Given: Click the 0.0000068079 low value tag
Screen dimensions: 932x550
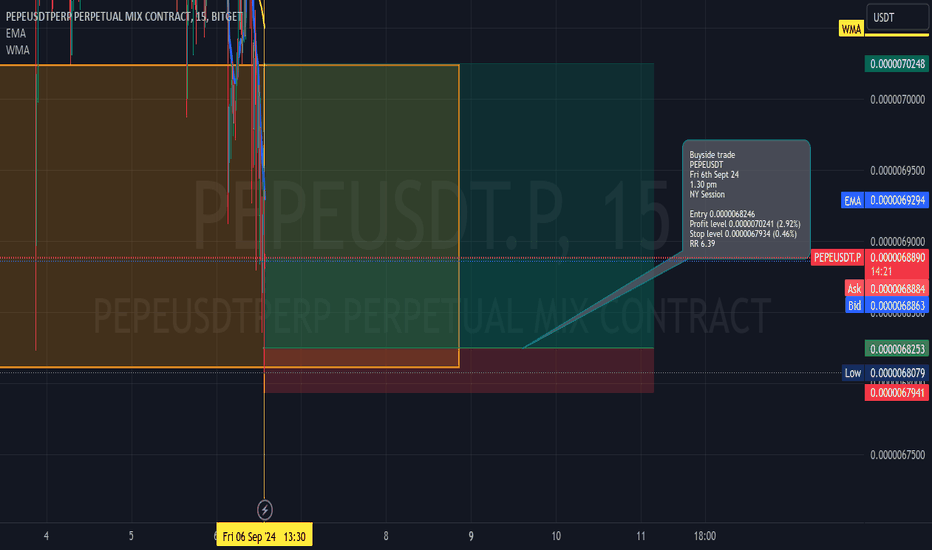Looking at the screenshot, I should coord(897,373).
